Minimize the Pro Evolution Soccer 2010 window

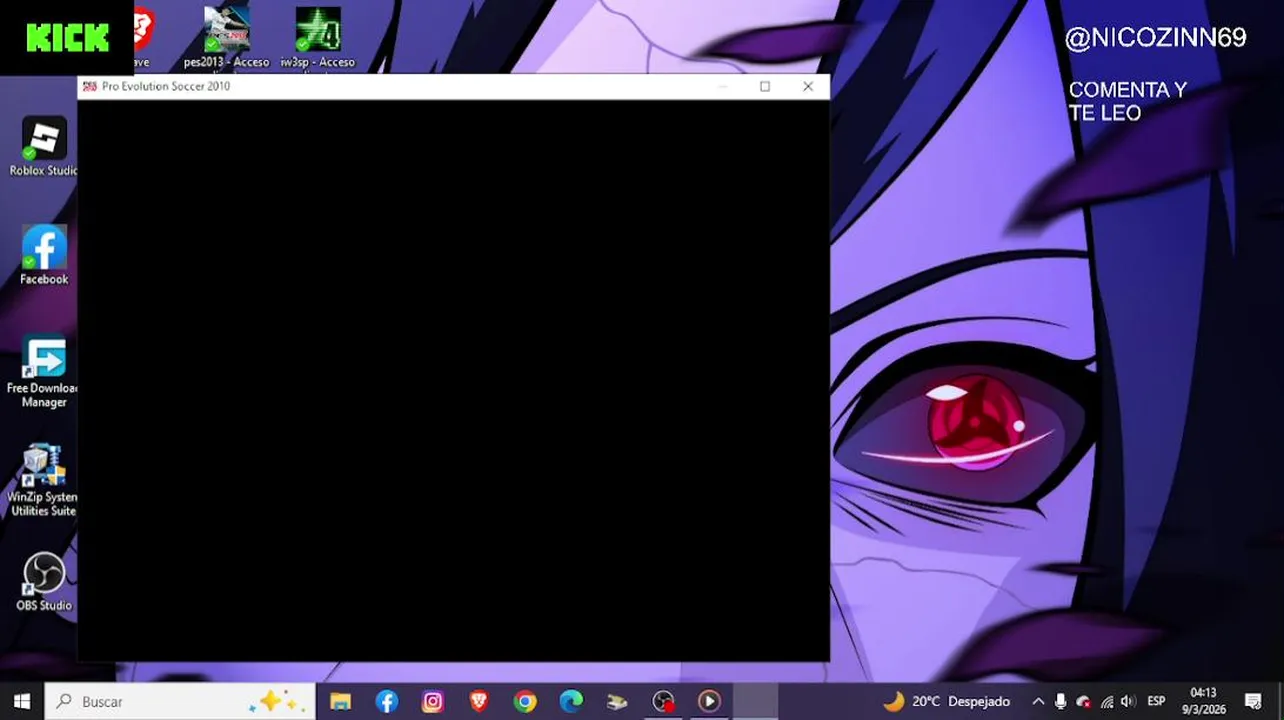(722, 87)
